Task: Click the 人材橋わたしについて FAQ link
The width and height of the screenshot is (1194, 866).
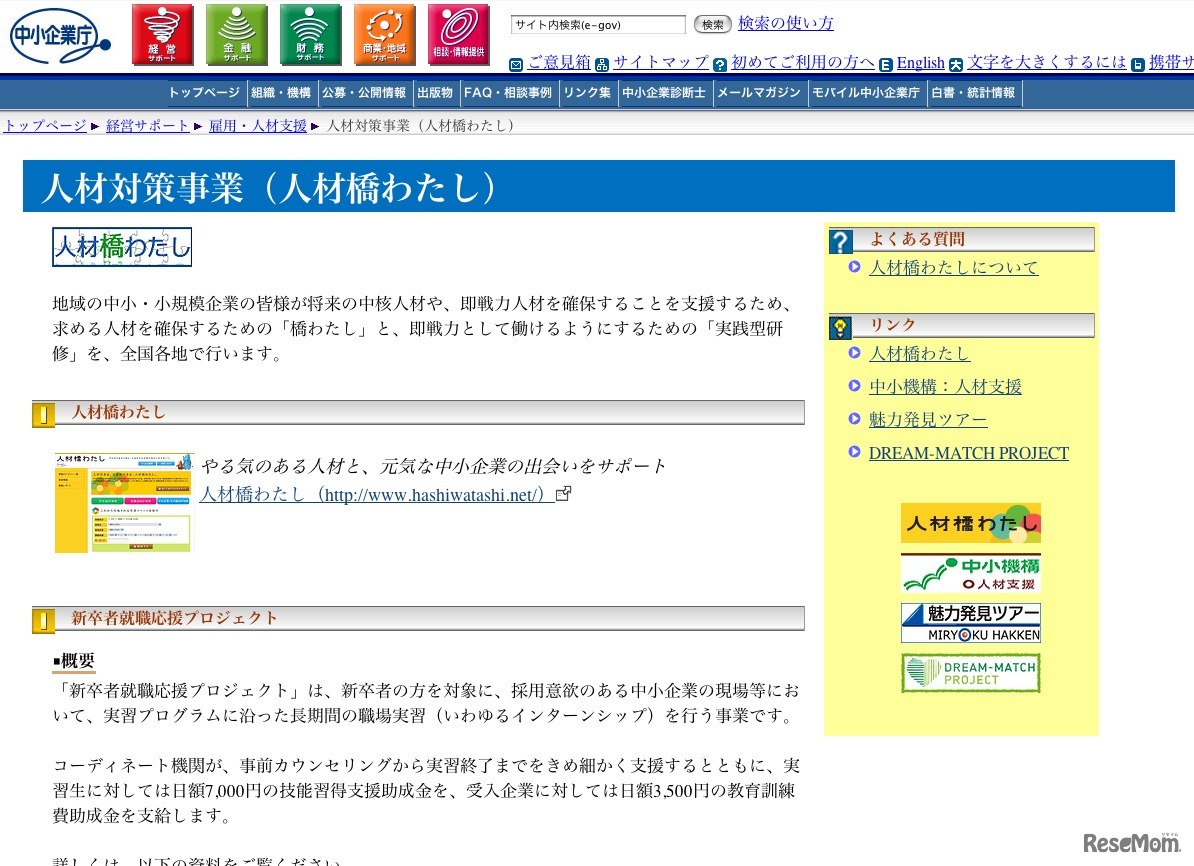Action: click(x=953, y=268)
